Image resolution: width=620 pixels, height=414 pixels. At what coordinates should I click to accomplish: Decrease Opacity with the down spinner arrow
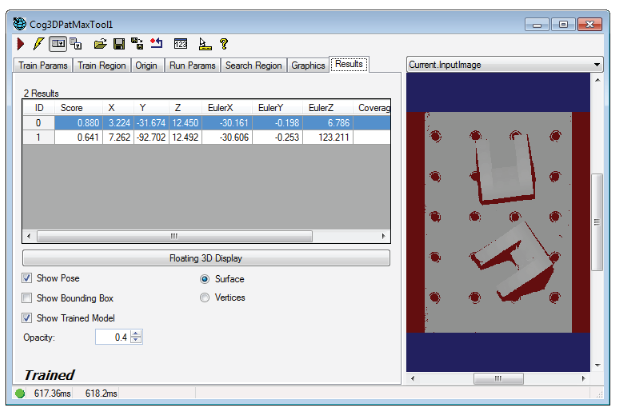click(136, 340)
